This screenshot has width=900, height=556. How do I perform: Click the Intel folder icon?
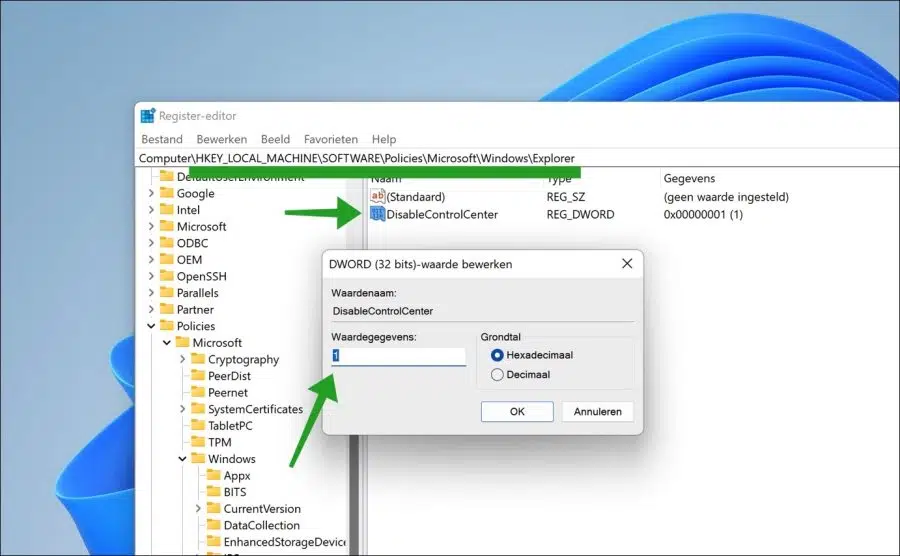pyautogui.click(x=166, y=209)
